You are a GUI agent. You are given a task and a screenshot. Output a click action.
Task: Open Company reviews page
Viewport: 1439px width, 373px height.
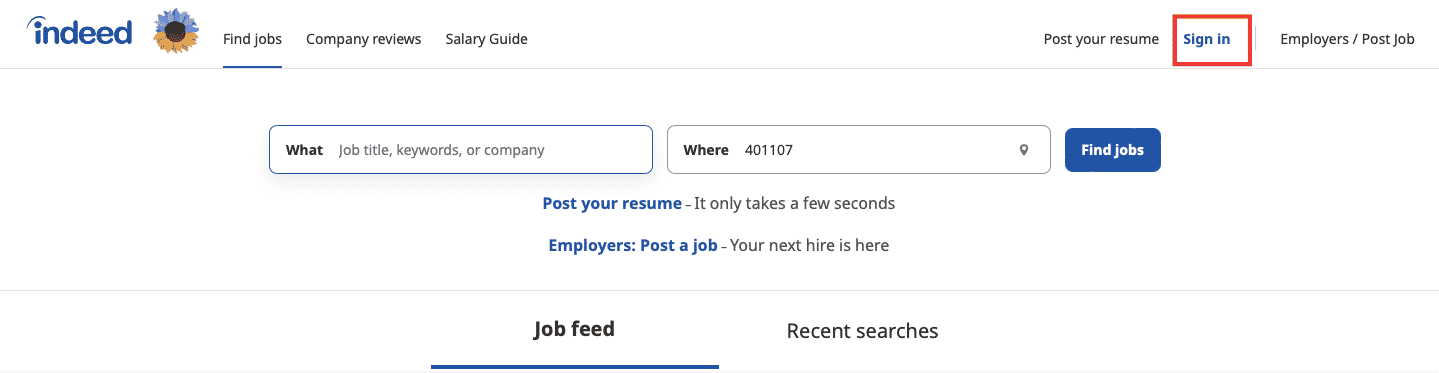click(364, 39)
